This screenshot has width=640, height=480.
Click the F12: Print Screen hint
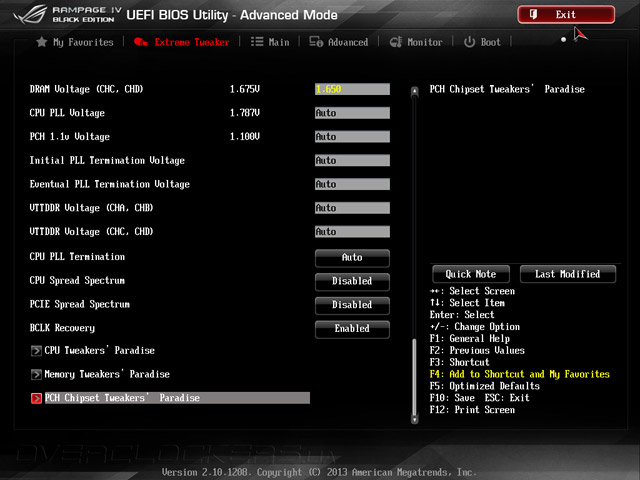(x=472, y=410)
